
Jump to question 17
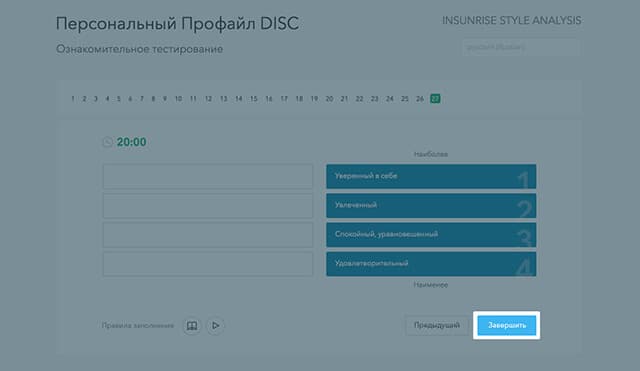(284, 99)
